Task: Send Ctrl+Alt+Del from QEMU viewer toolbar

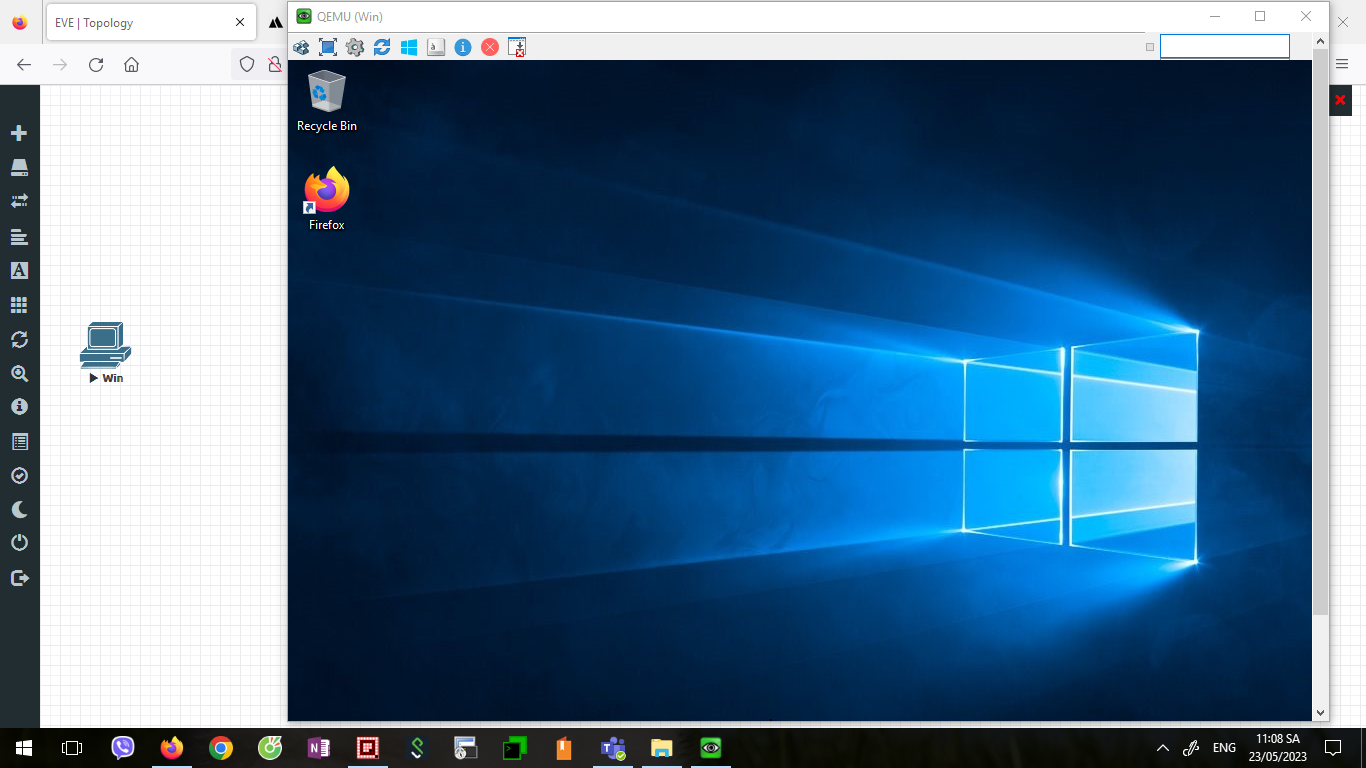Action: pyautogui.click(x=301, y=47)
